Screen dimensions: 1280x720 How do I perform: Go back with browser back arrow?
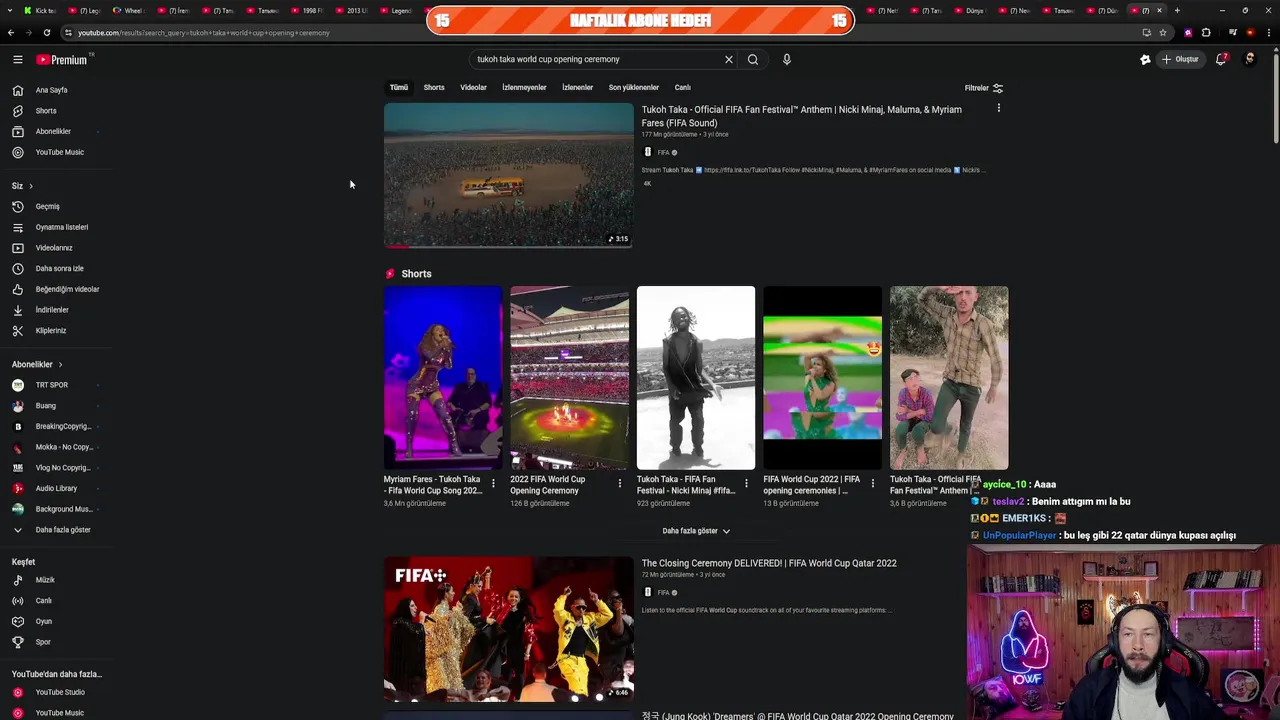(11, 33)
